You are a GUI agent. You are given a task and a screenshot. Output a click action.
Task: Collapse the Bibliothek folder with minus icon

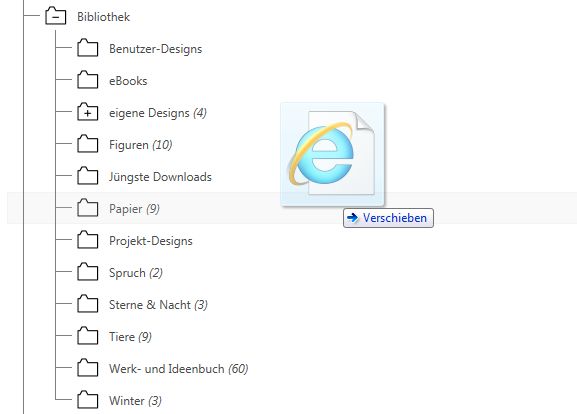pos(56,16)
